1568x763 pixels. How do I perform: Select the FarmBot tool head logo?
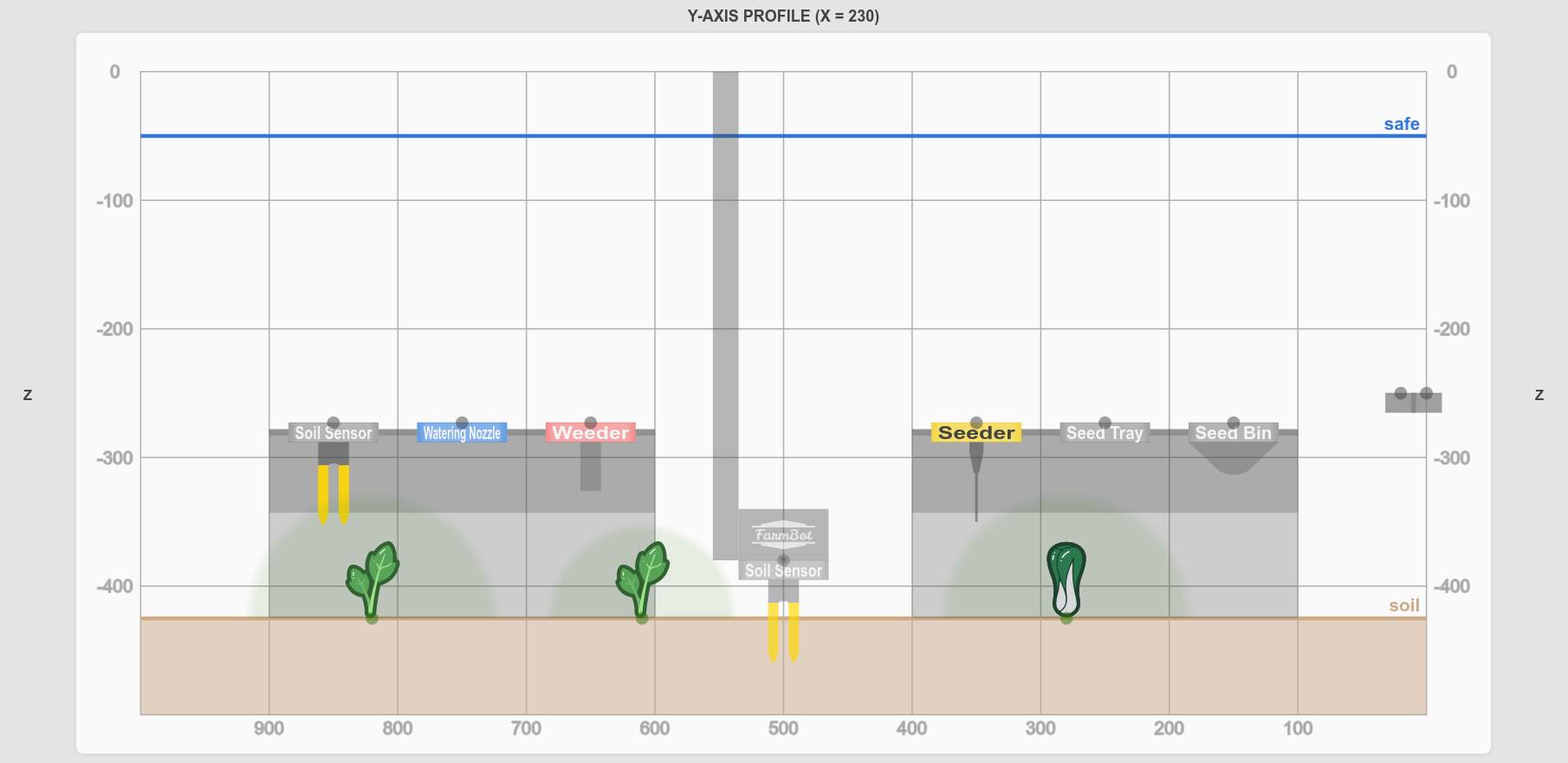pos(784,534)
